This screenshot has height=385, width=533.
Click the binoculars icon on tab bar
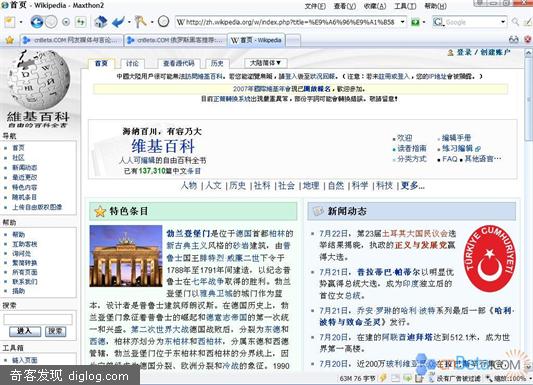click(514, 40)
